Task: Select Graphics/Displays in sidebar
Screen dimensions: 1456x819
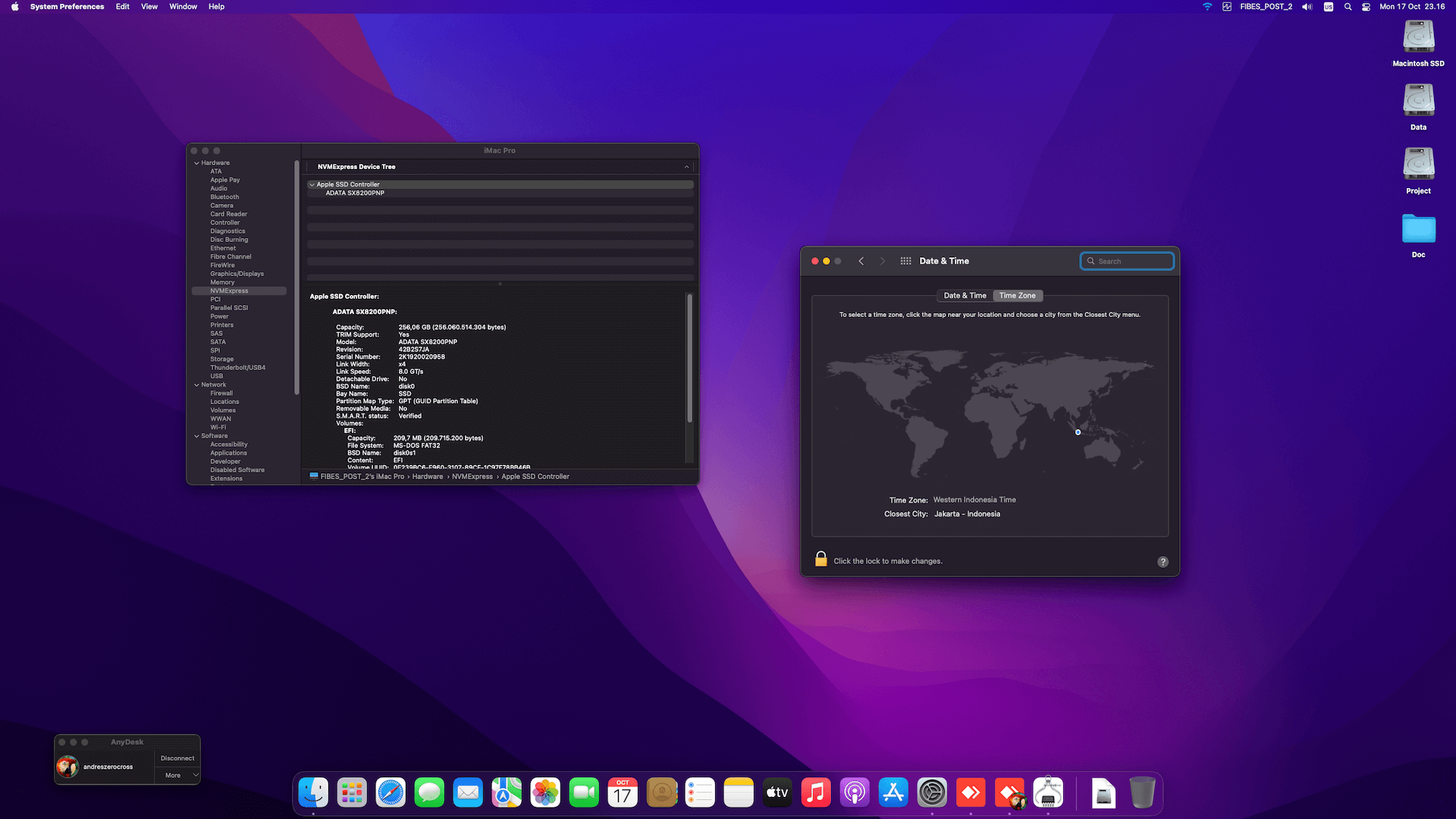Action: (x=237, y=274)
